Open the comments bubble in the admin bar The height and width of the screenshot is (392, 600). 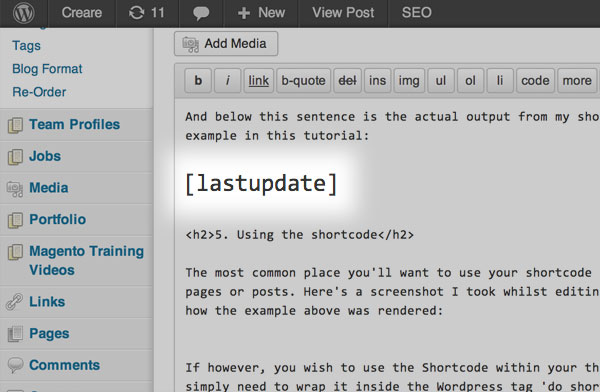(201, 13)
